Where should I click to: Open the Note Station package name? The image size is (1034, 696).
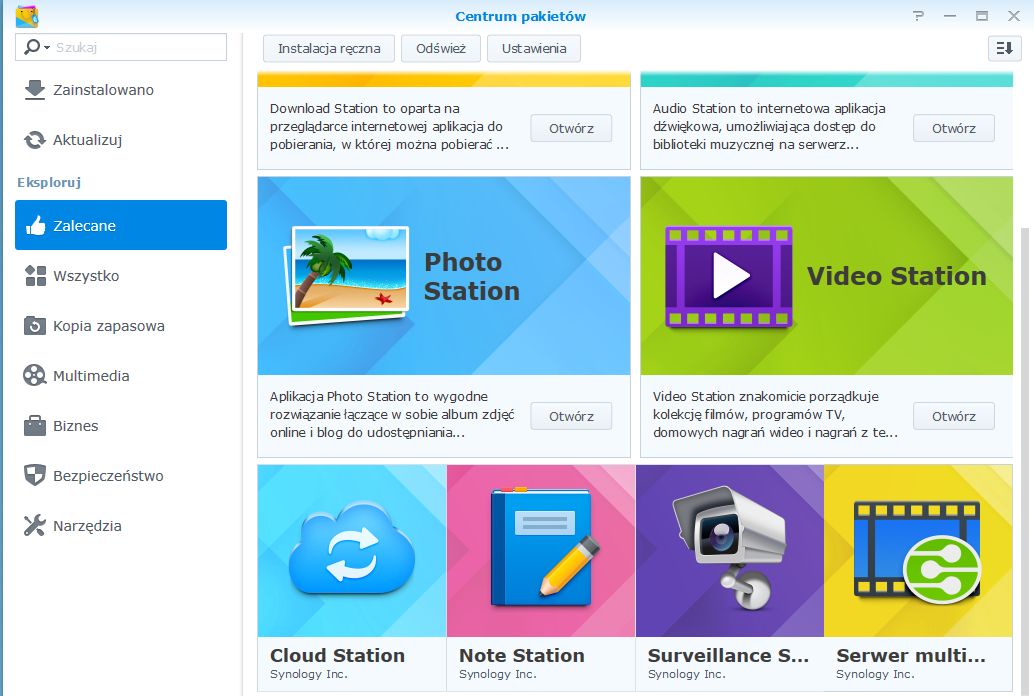[x=522, y=655]
